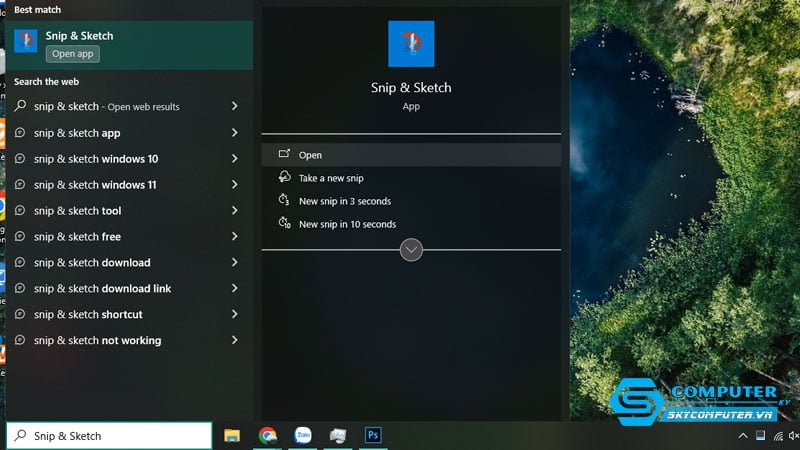Image resolution: width=800 pixels, height=450 pixels.
Task: Select suggestion snip & sketch shortcut
Action: tap(130, 314)
